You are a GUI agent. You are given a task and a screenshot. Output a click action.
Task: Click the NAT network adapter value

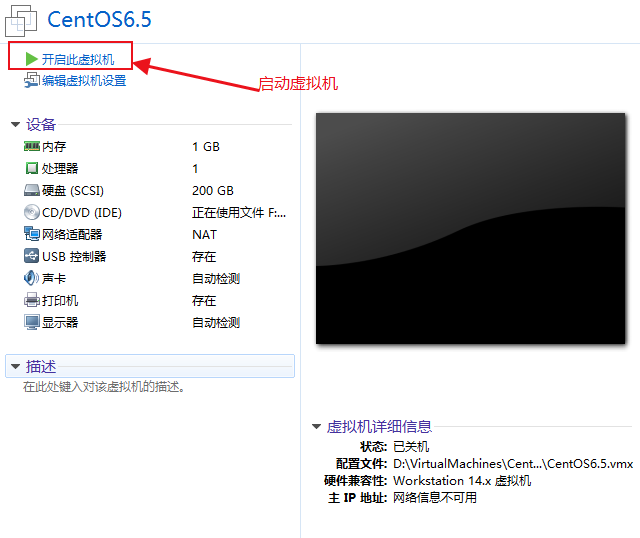[204, 235]
